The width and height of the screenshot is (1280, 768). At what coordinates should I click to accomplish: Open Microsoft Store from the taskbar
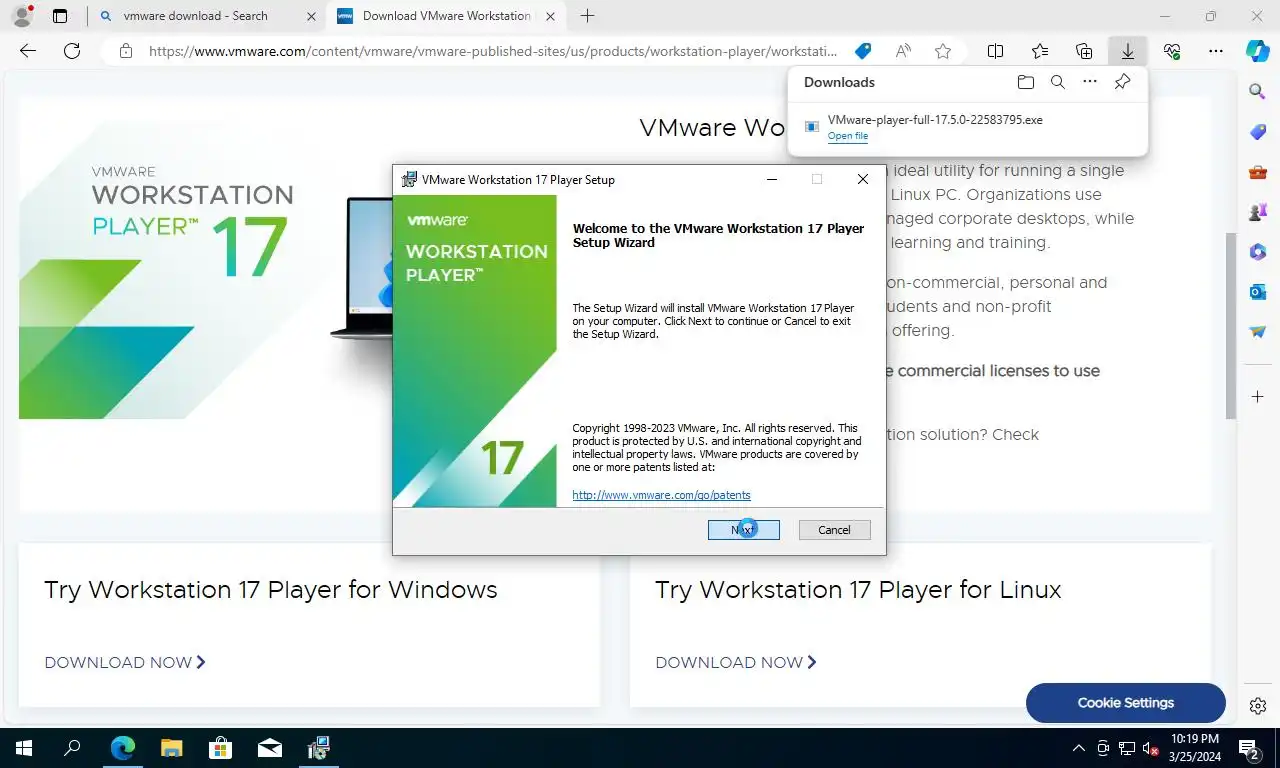click(220, 748)
